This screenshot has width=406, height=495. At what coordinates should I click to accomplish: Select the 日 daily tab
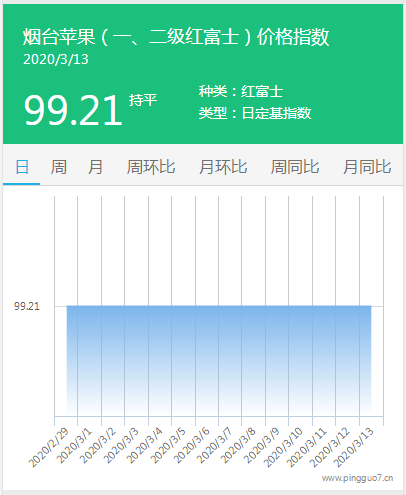22,167
